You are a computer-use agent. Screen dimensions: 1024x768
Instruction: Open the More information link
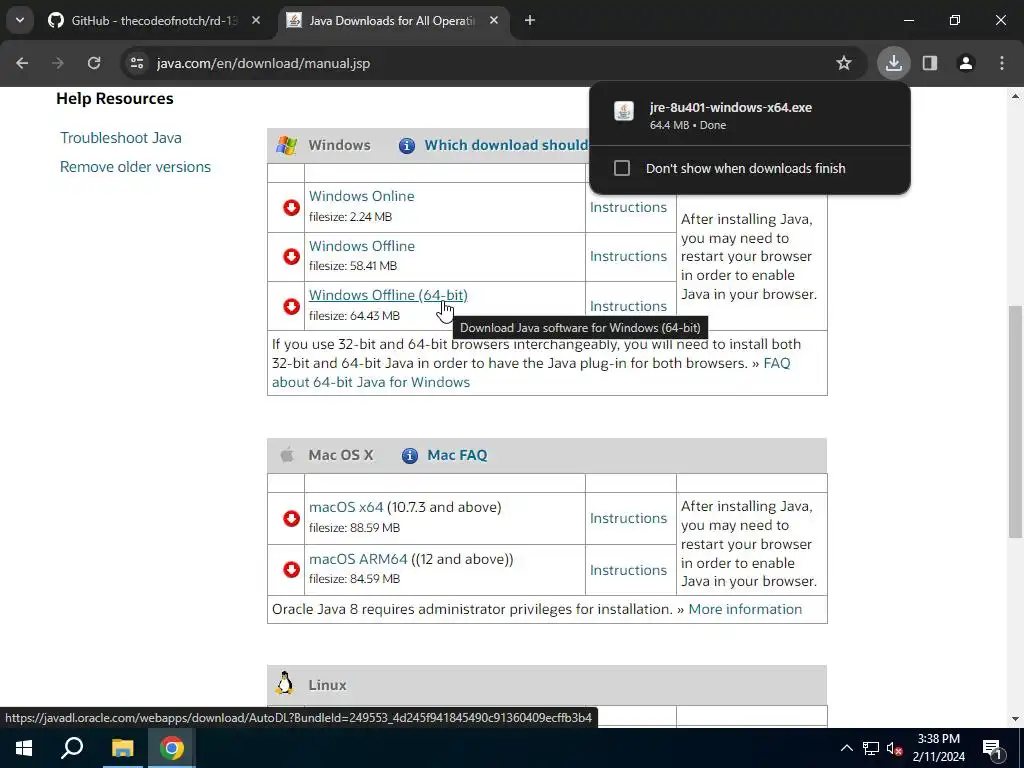tap(745, 609)
